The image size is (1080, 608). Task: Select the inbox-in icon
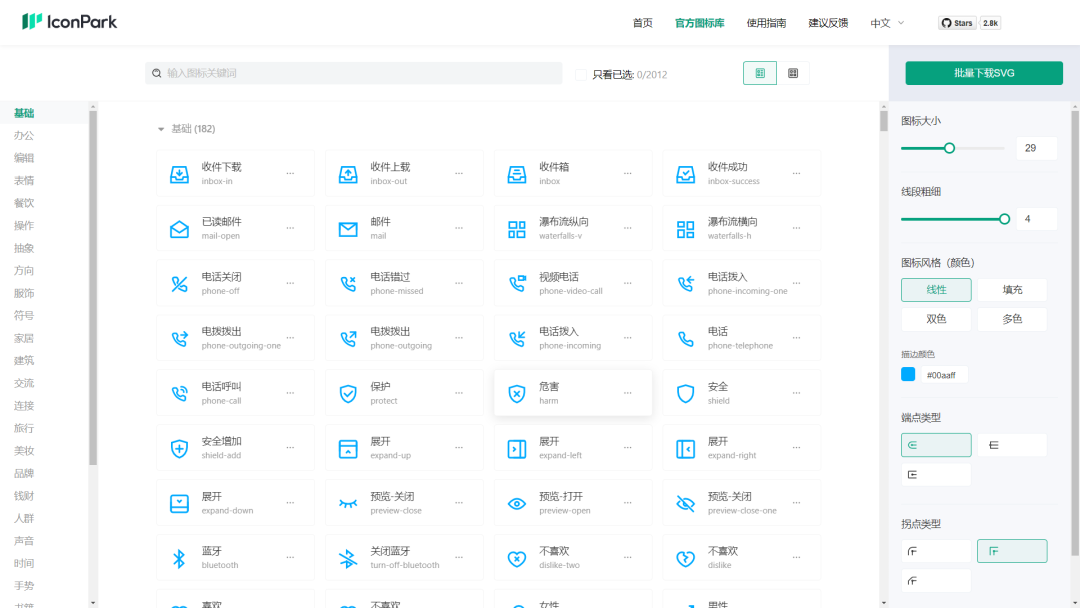pyautogui.click(x=179, y=174)
